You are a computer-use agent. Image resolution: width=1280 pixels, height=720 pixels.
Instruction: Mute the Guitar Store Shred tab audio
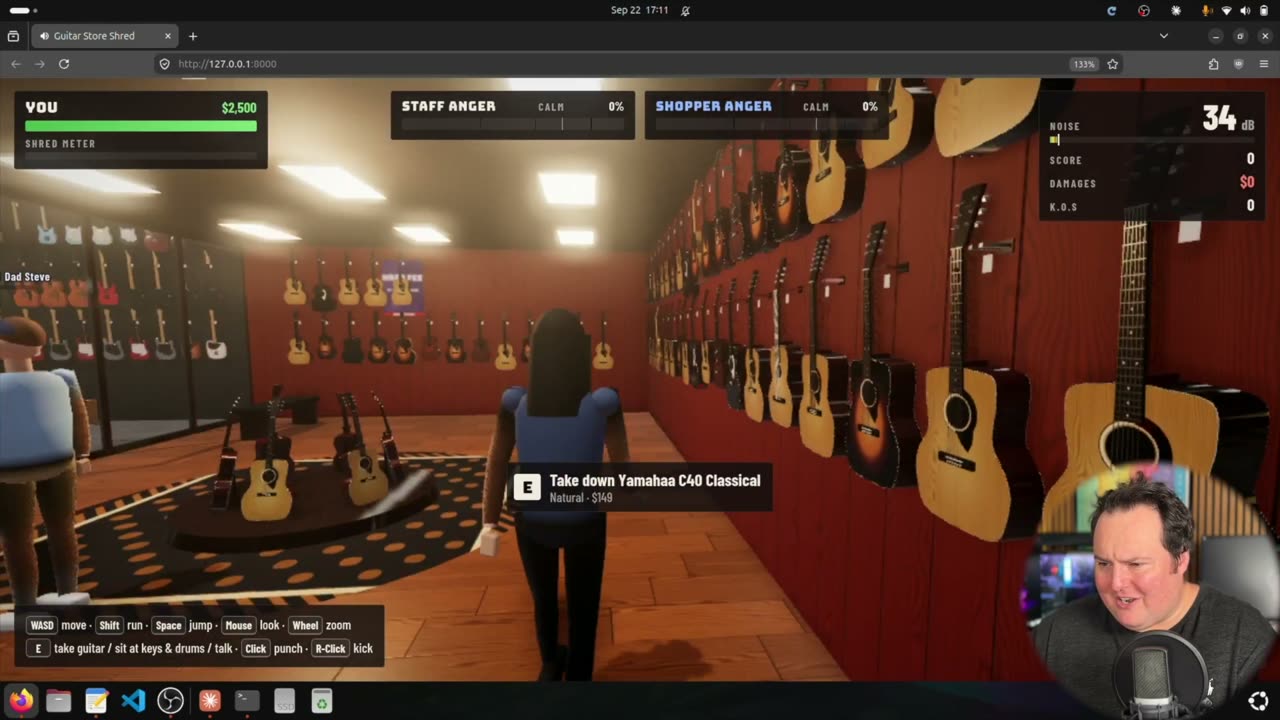click(45, 36)
